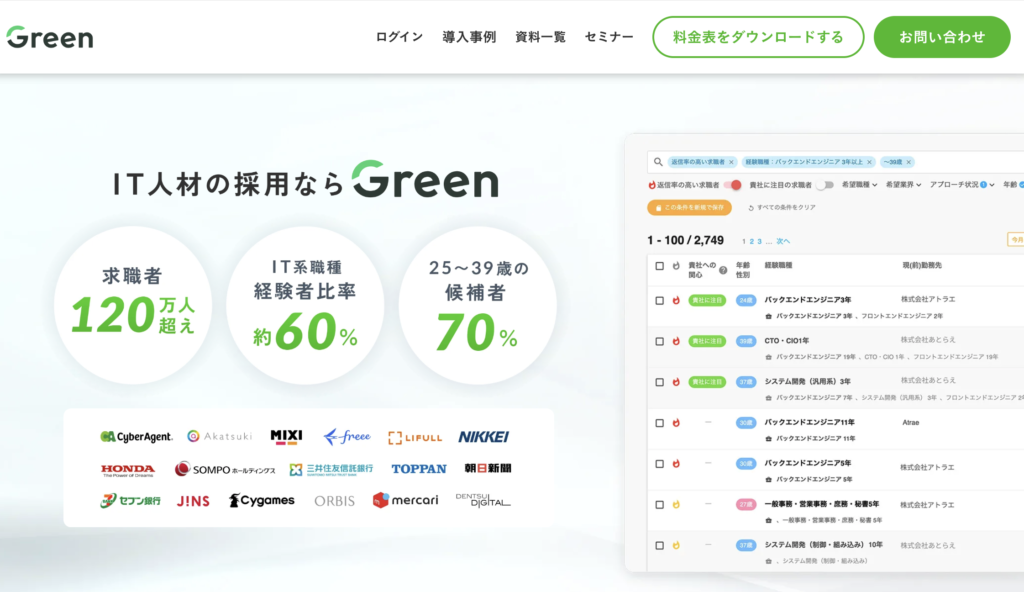Expand the アプローチ状況 dropdown
This screenshot has width=1024, height=592.
(962, 185)
